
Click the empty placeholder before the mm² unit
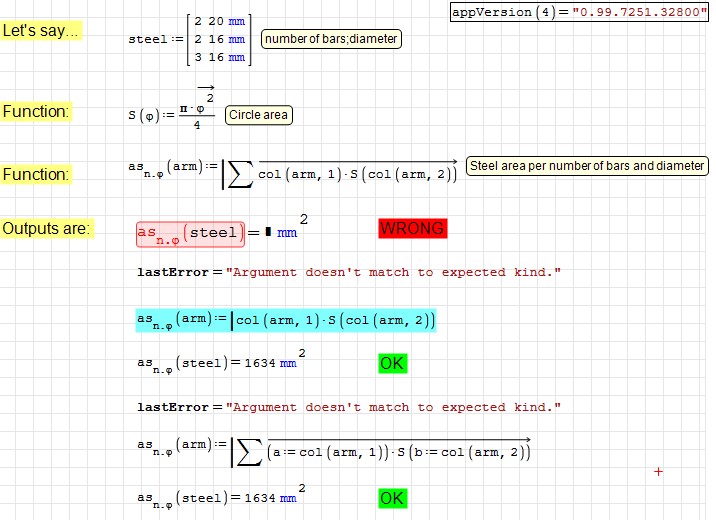[267, 233]
